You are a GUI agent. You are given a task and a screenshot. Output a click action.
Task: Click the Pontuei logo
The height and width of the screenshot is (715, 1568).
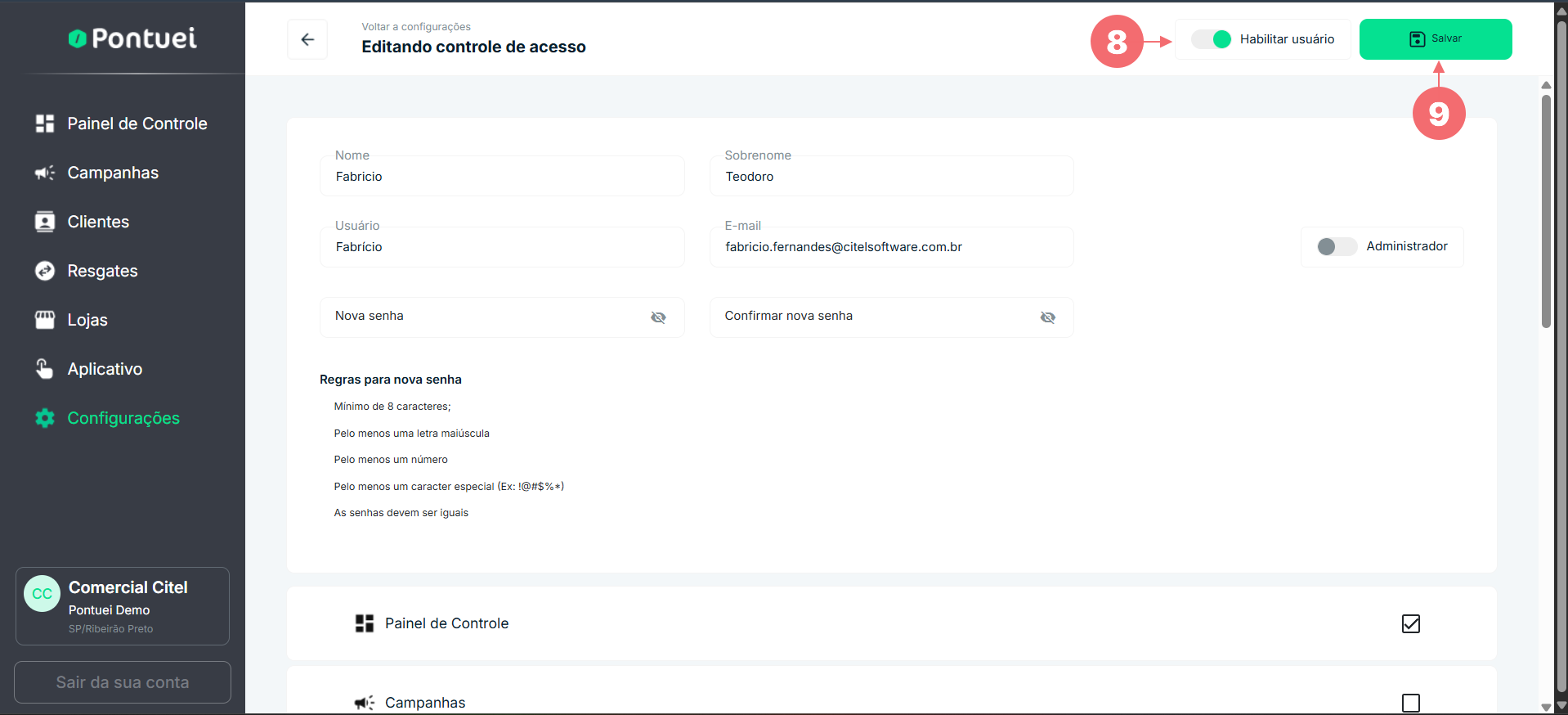tap(132, 38)
